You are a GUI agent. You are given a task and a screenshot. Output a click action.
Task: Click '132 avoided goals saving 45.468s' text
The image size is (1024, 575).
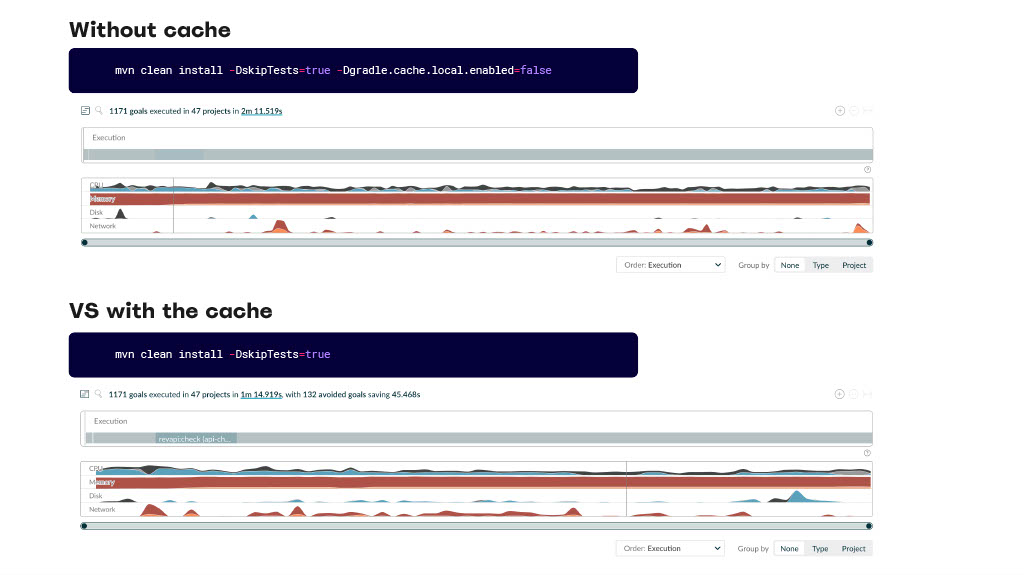pos(362,395)
